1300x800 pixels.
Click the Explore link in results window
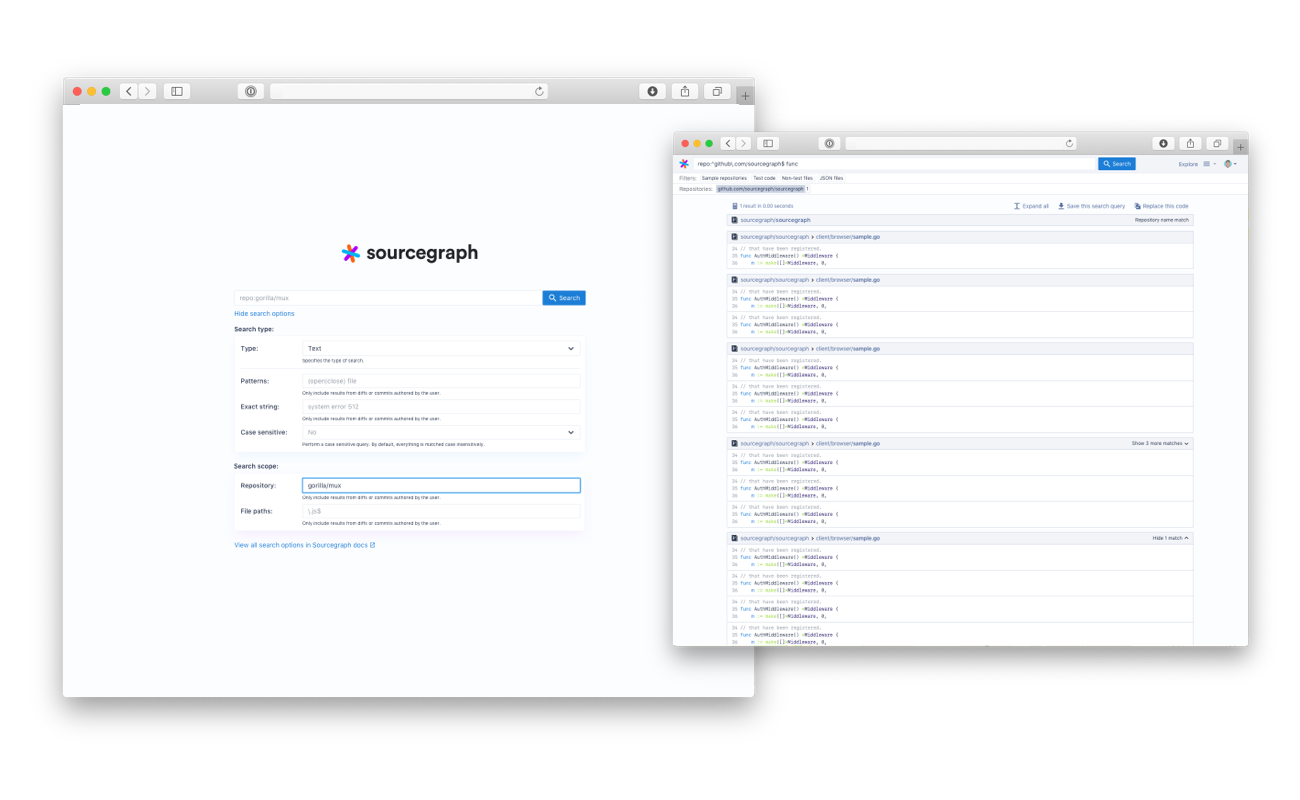1188,164
